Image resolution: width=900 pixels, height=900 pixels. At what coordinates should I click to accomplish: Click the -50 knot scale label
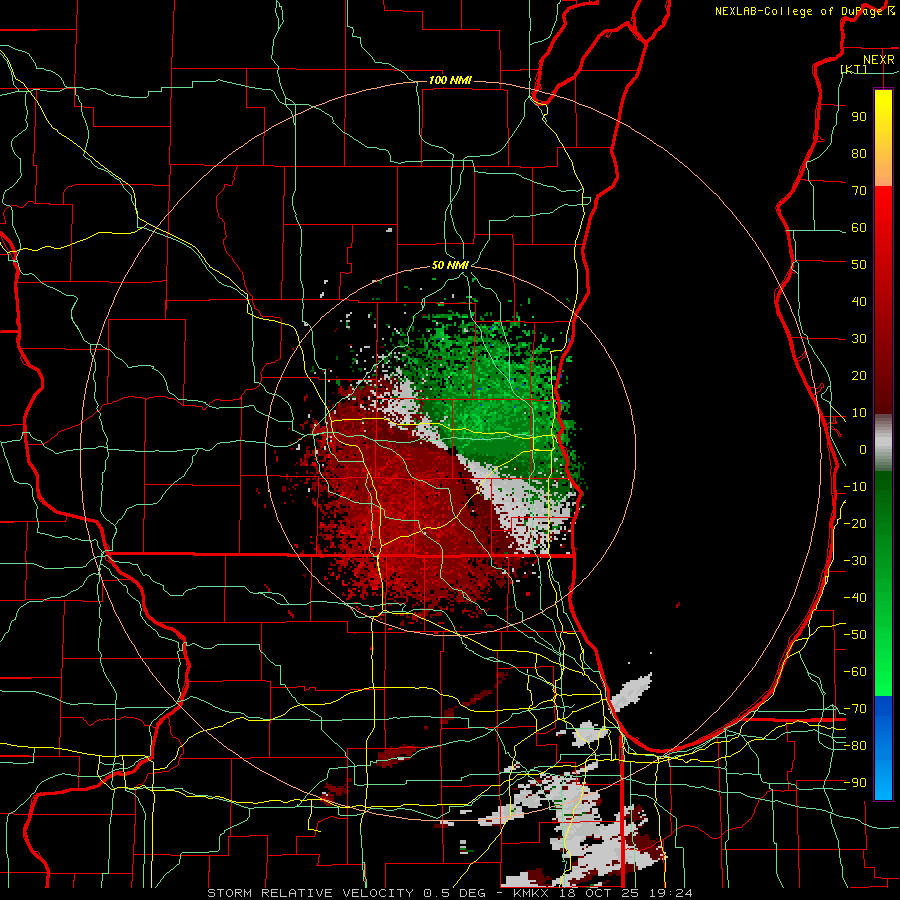pos(855,635)
